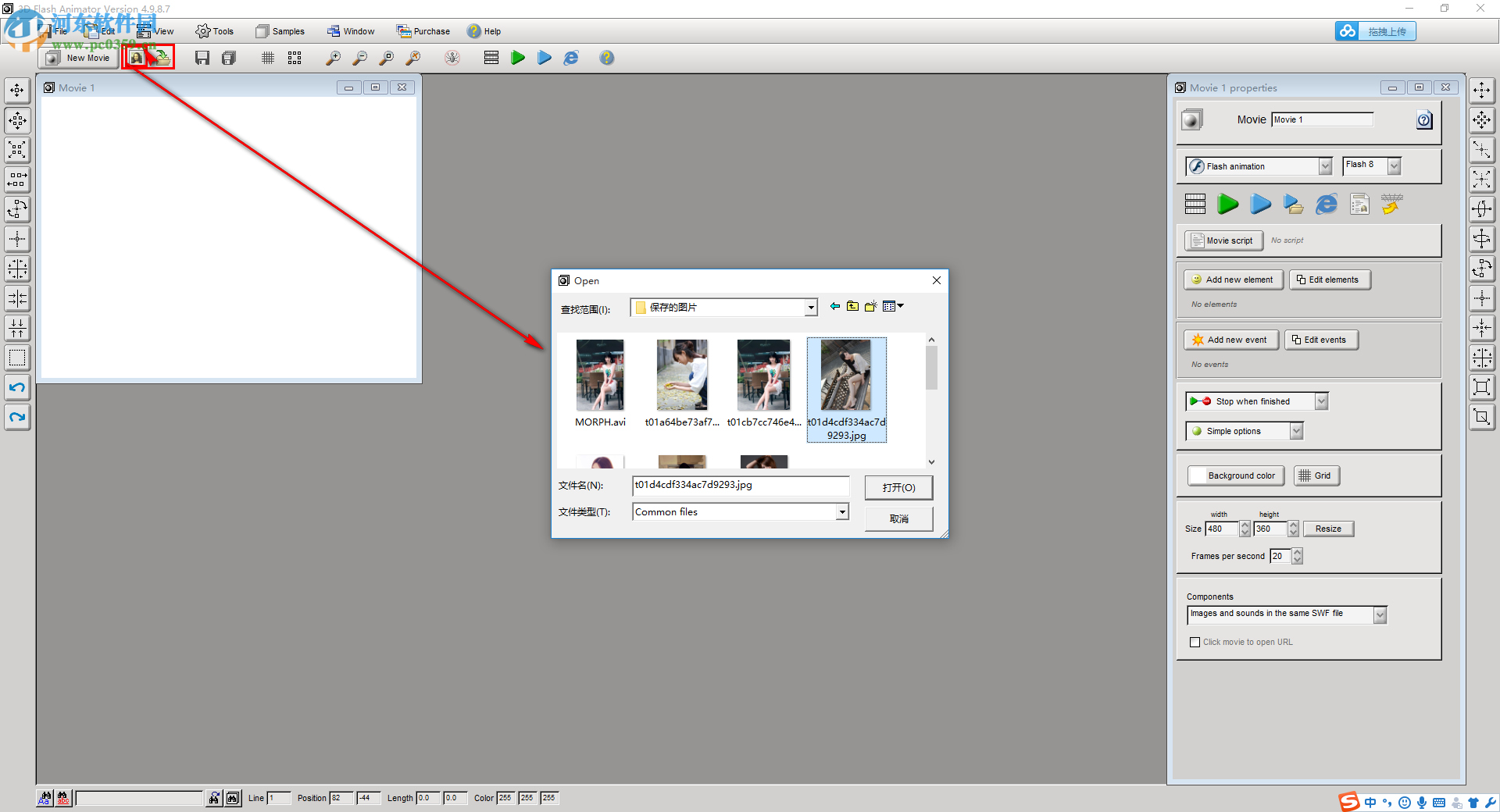Click the Undo arrow icon on the left toolbar

click(x=16, y=387)
